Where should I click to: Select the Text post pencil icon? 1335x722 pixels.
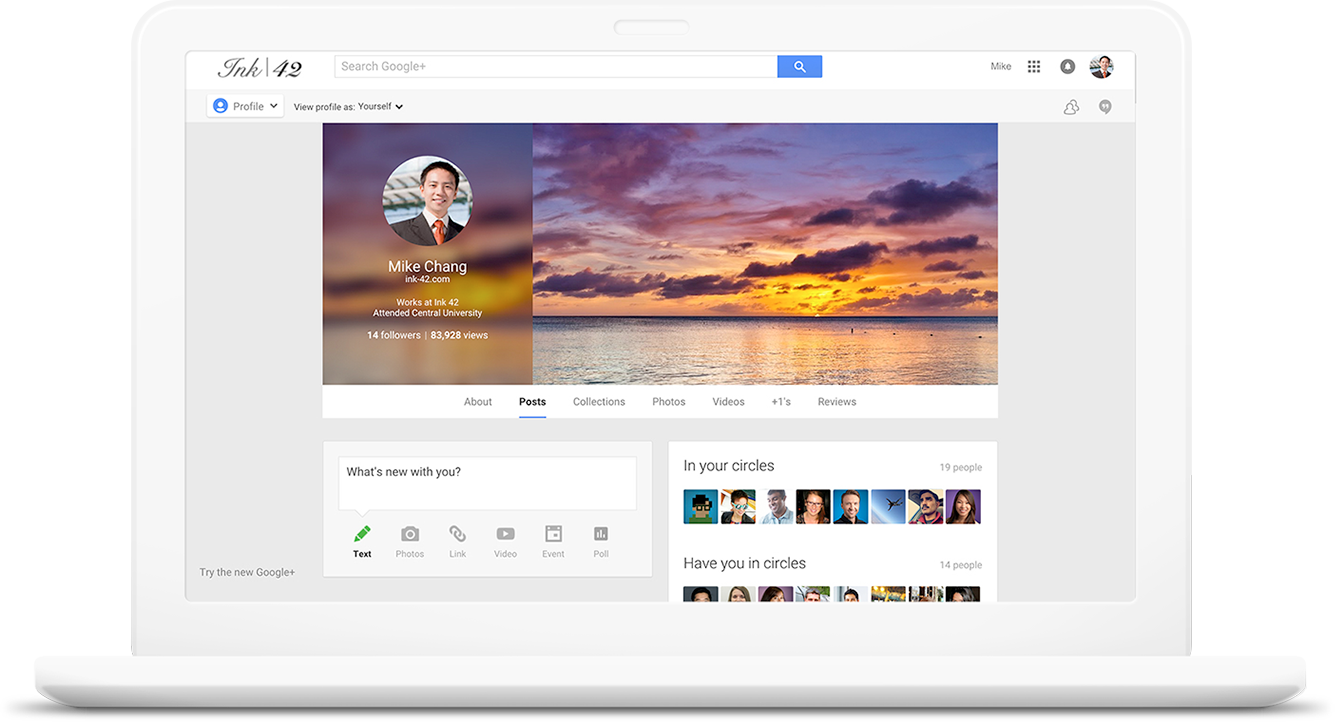pos(361,535)
